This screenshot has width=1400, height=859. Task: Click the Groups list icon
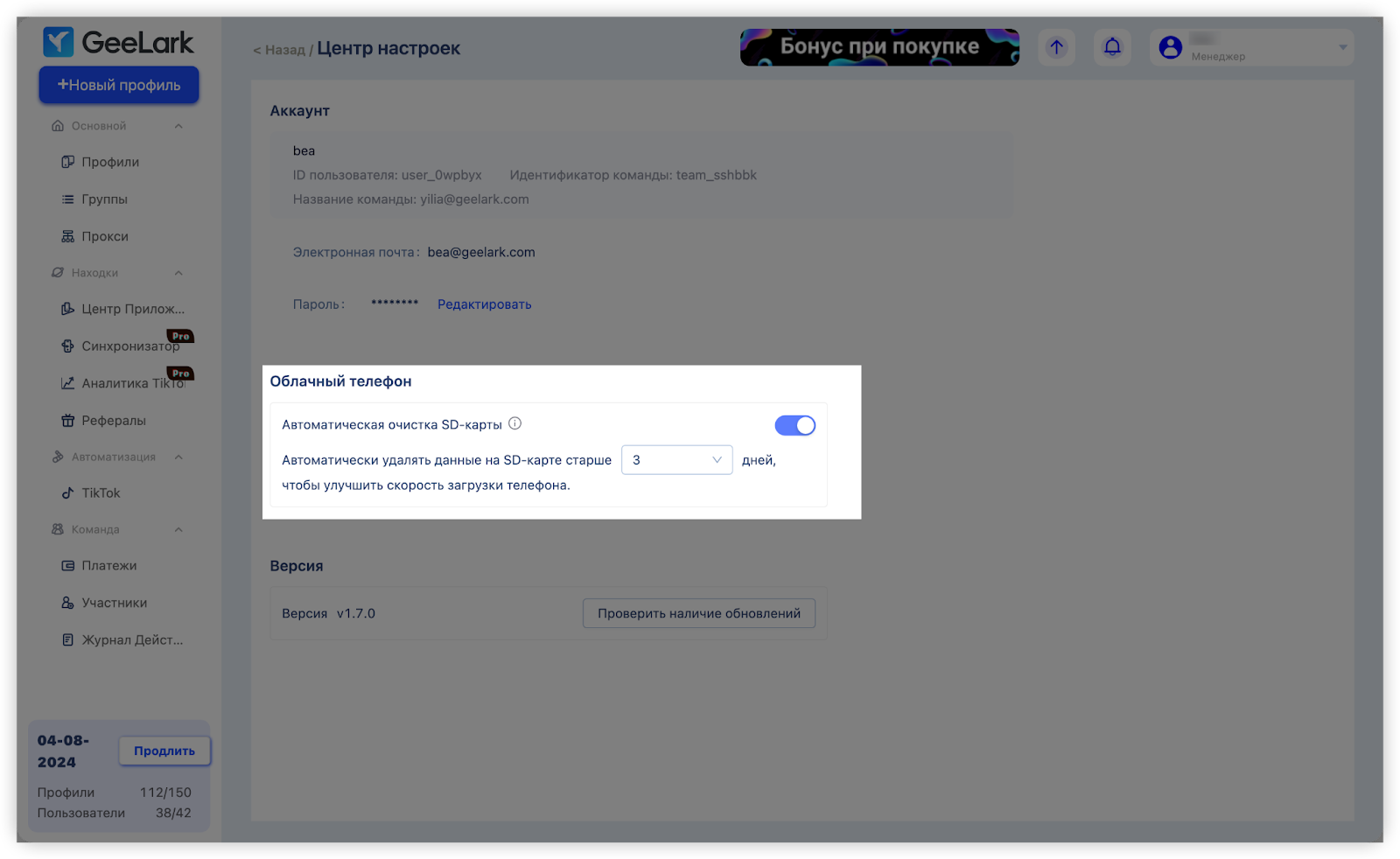(67, 199)
